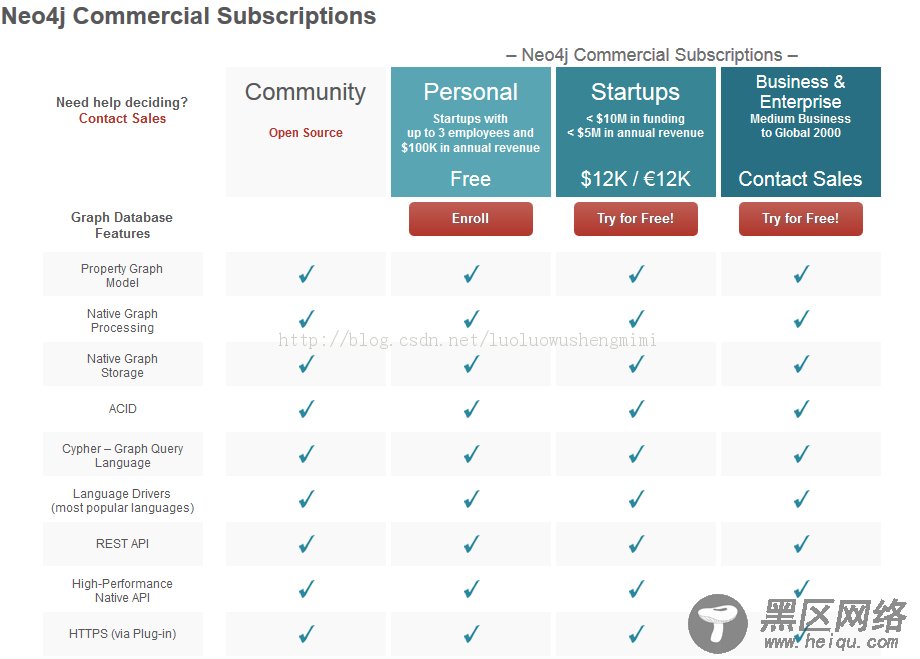
Task: Click the Business checkmark for Native Graph Processing
Action: click(x=801, y=319)
